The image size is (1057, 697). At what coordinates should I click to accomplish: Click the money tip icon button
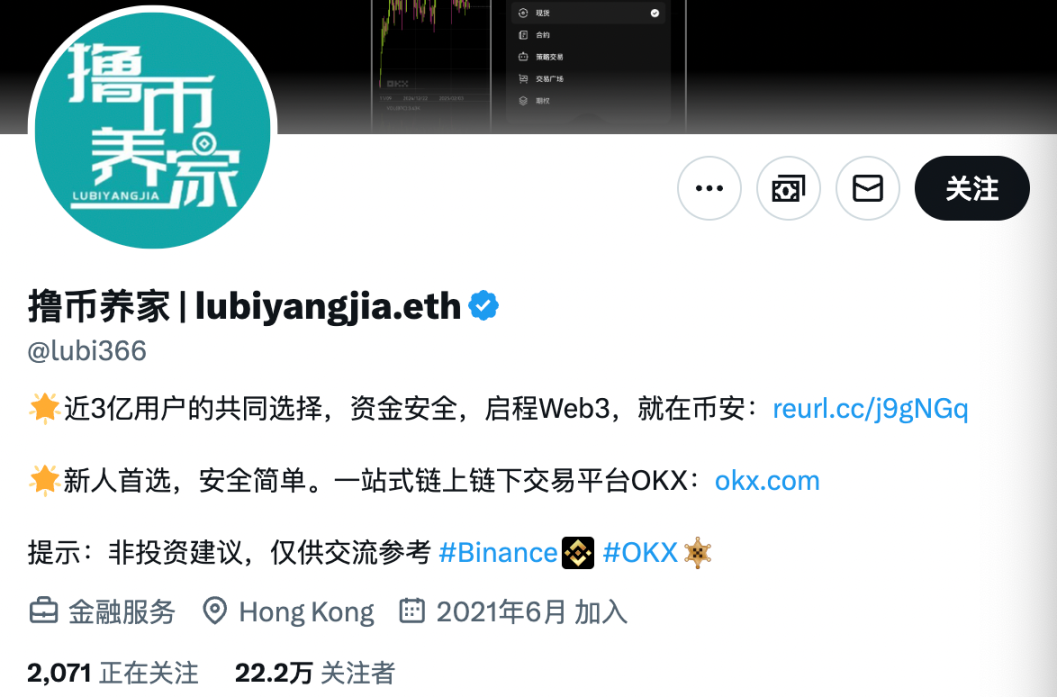(788, 188)
